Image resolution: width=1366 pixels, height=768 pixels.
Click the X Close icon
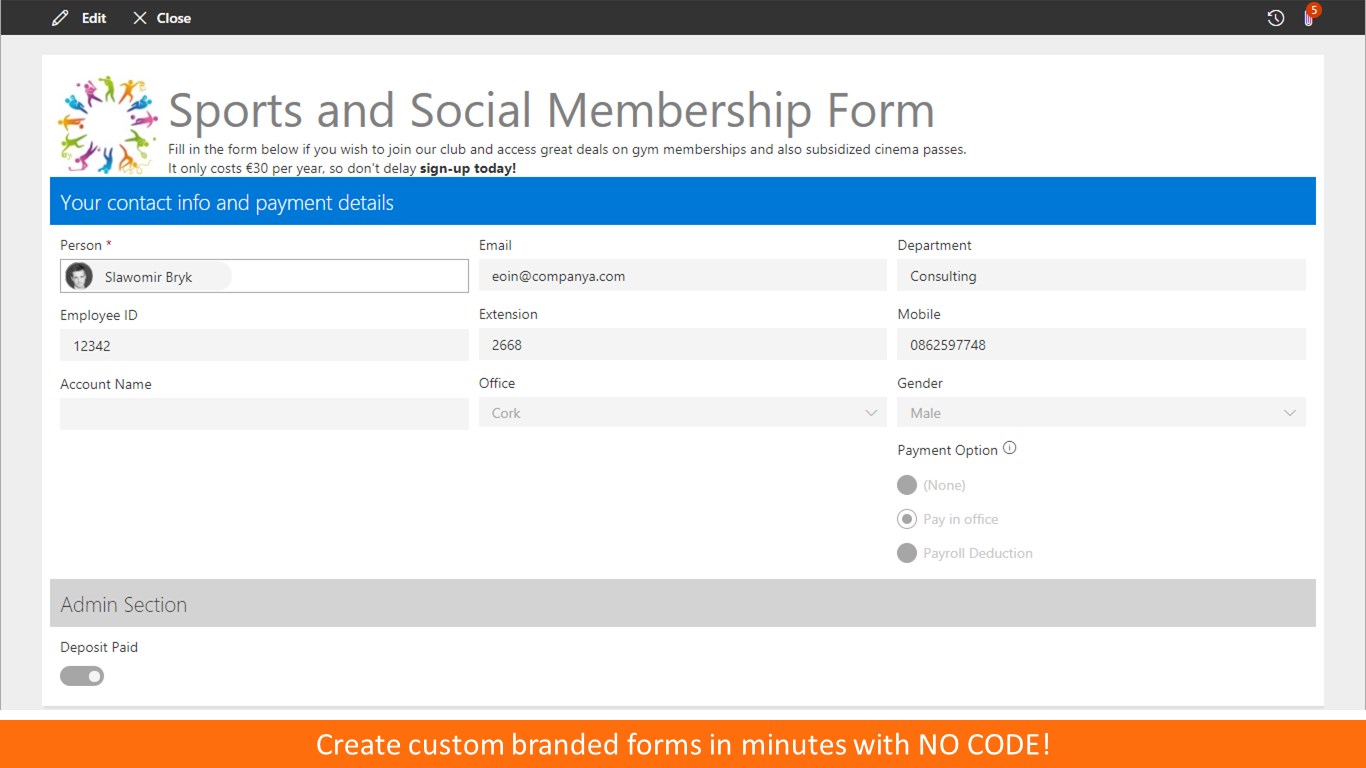140,18
